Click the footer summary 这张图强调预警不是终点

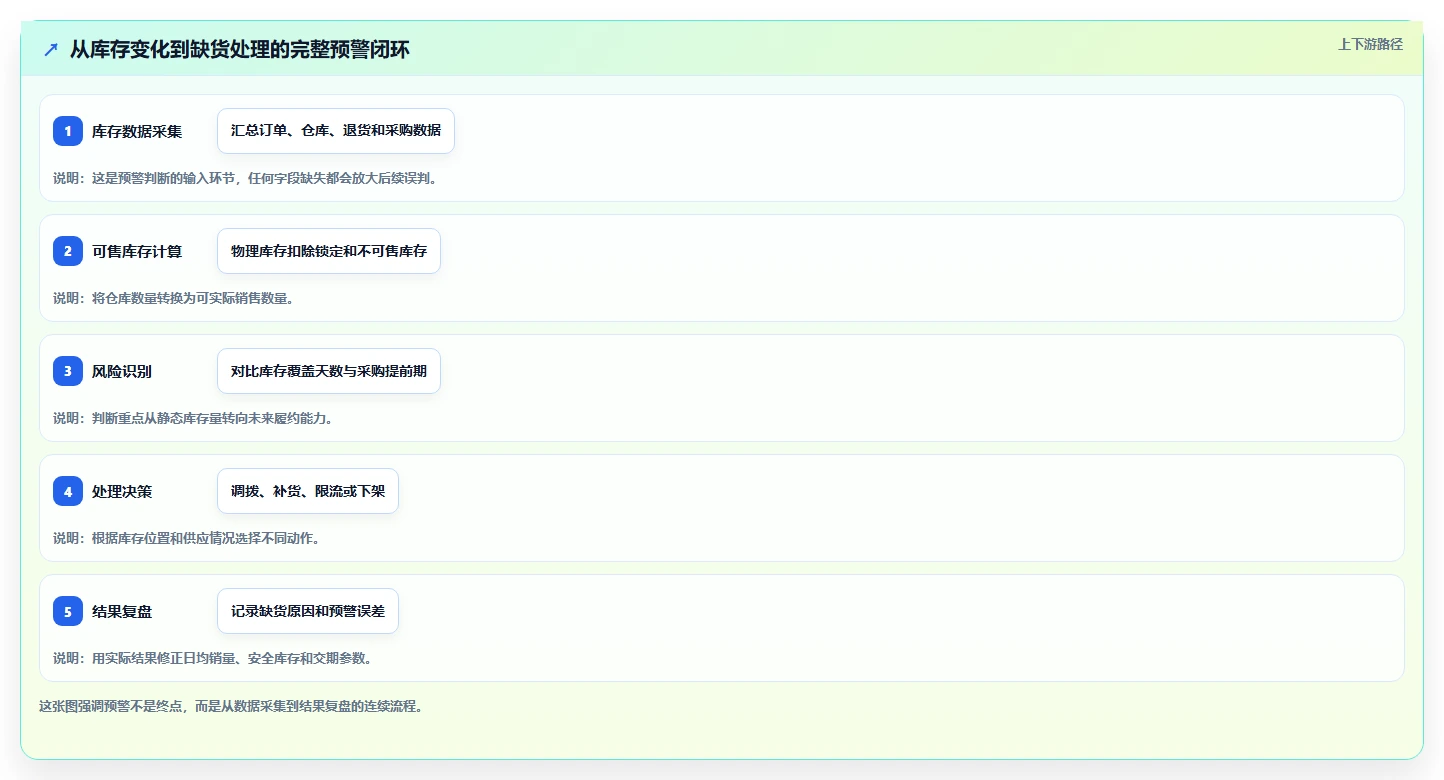click(x=110, y=706)
